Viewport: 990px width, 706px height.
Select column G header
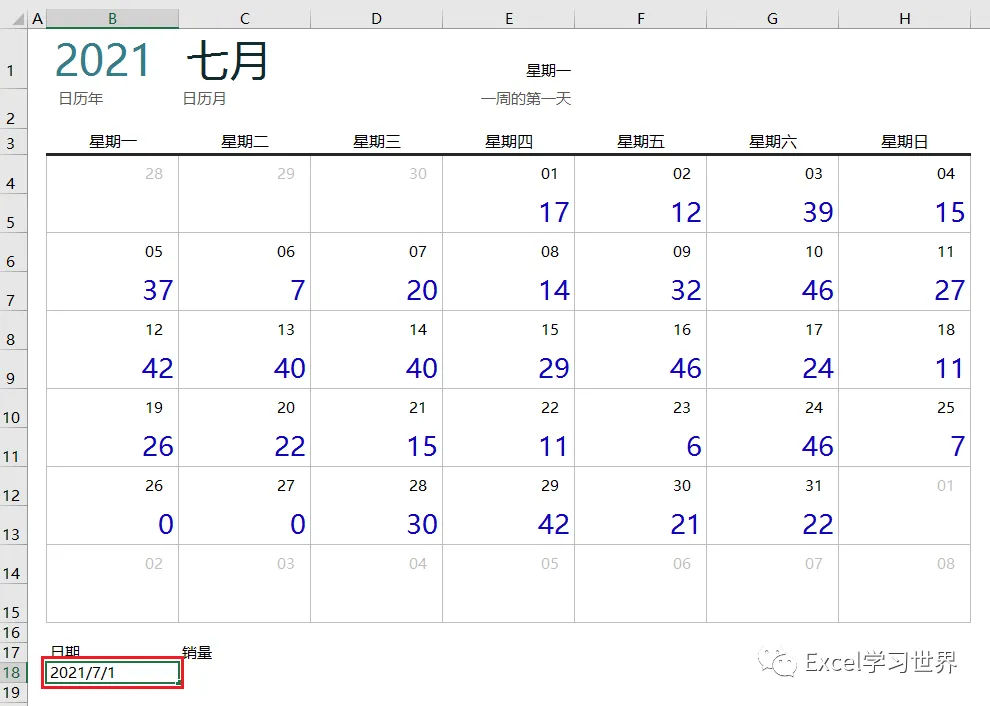pyautogui.click(x=773, y=19)
